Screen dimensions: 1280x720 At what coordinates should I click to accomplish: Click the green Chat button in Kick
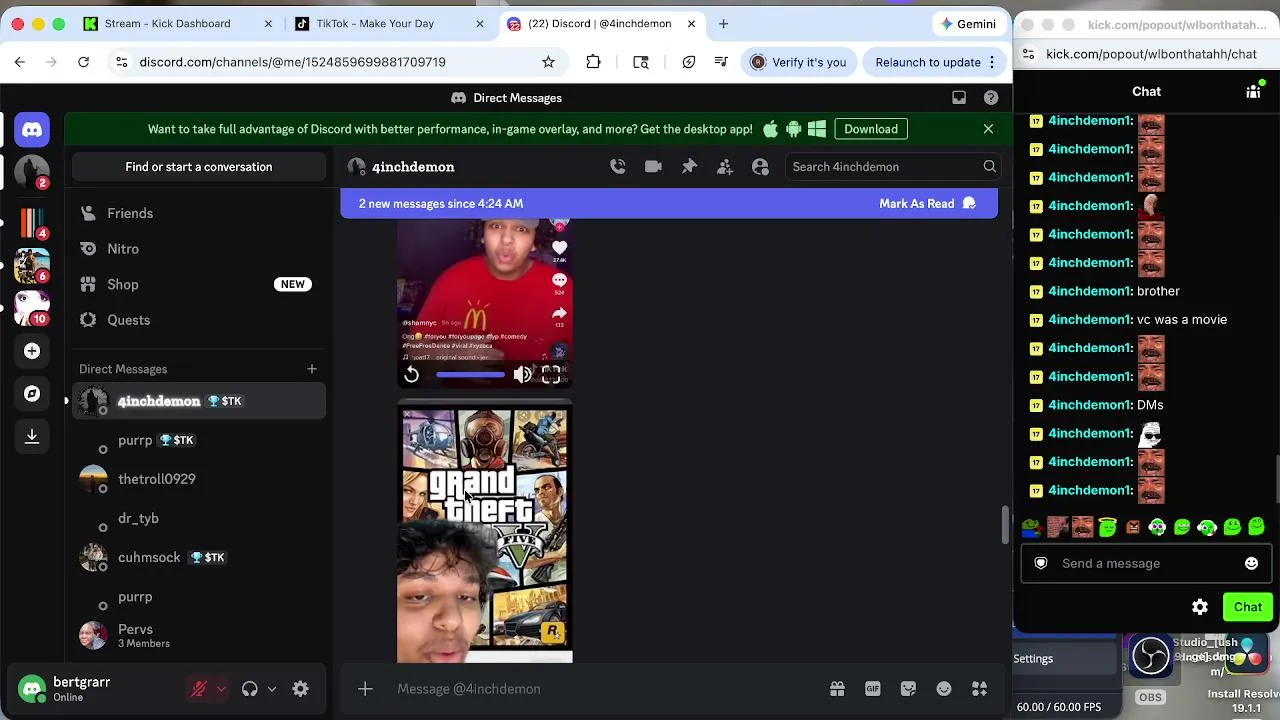1248,607
